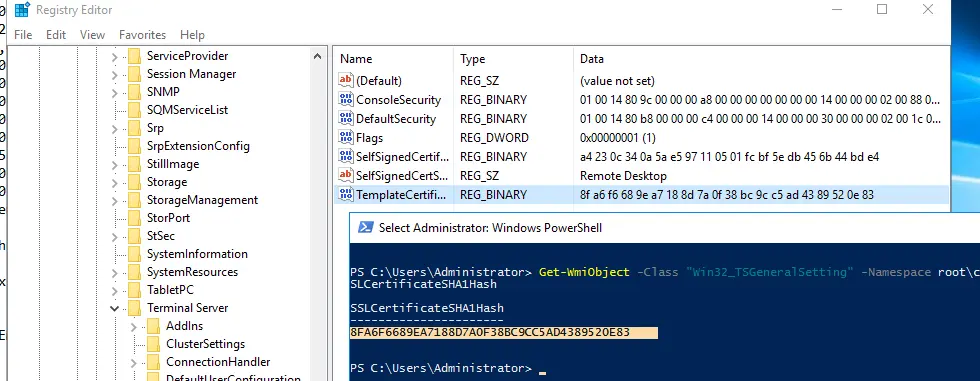
Task: Open the View menu
Action: pos(92,35)
